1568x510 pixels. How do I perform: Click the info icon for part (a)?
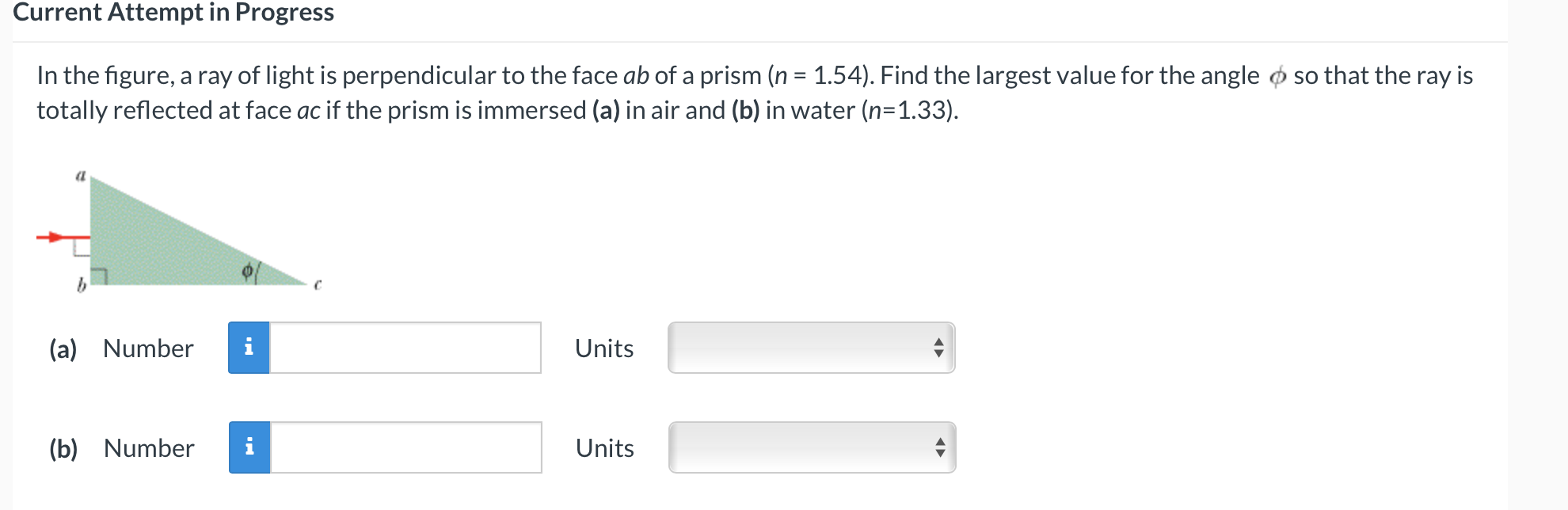249,348
